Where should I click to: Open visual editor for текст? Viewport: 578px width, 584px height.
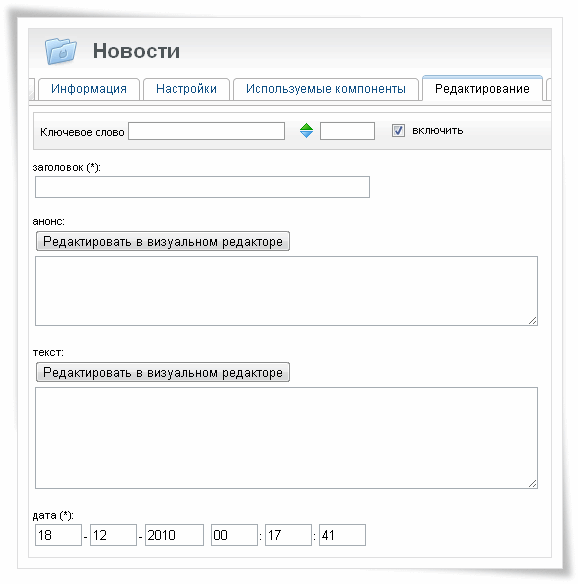[163, 372]
